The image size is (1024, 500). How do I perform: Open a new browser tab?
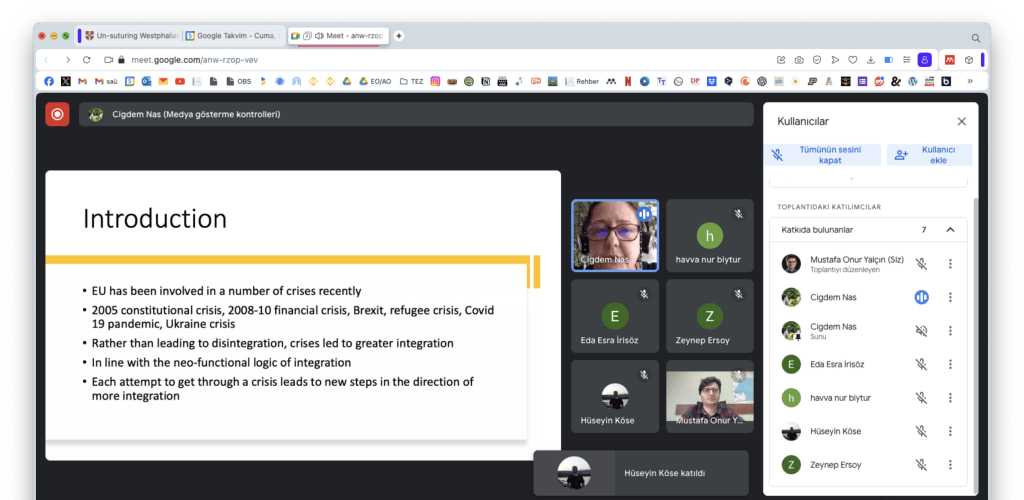pos(399,36)
